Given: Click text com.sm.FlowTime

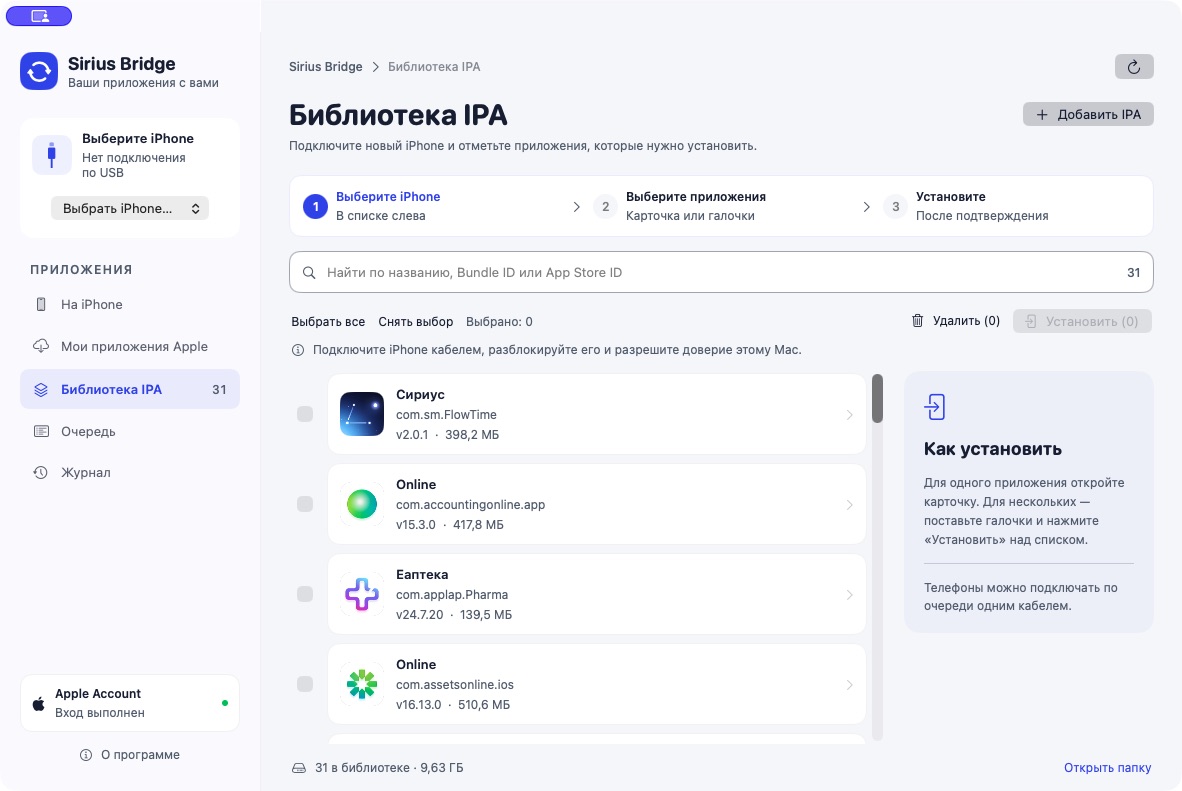Looking at the screenshot, I should point(446,415).
